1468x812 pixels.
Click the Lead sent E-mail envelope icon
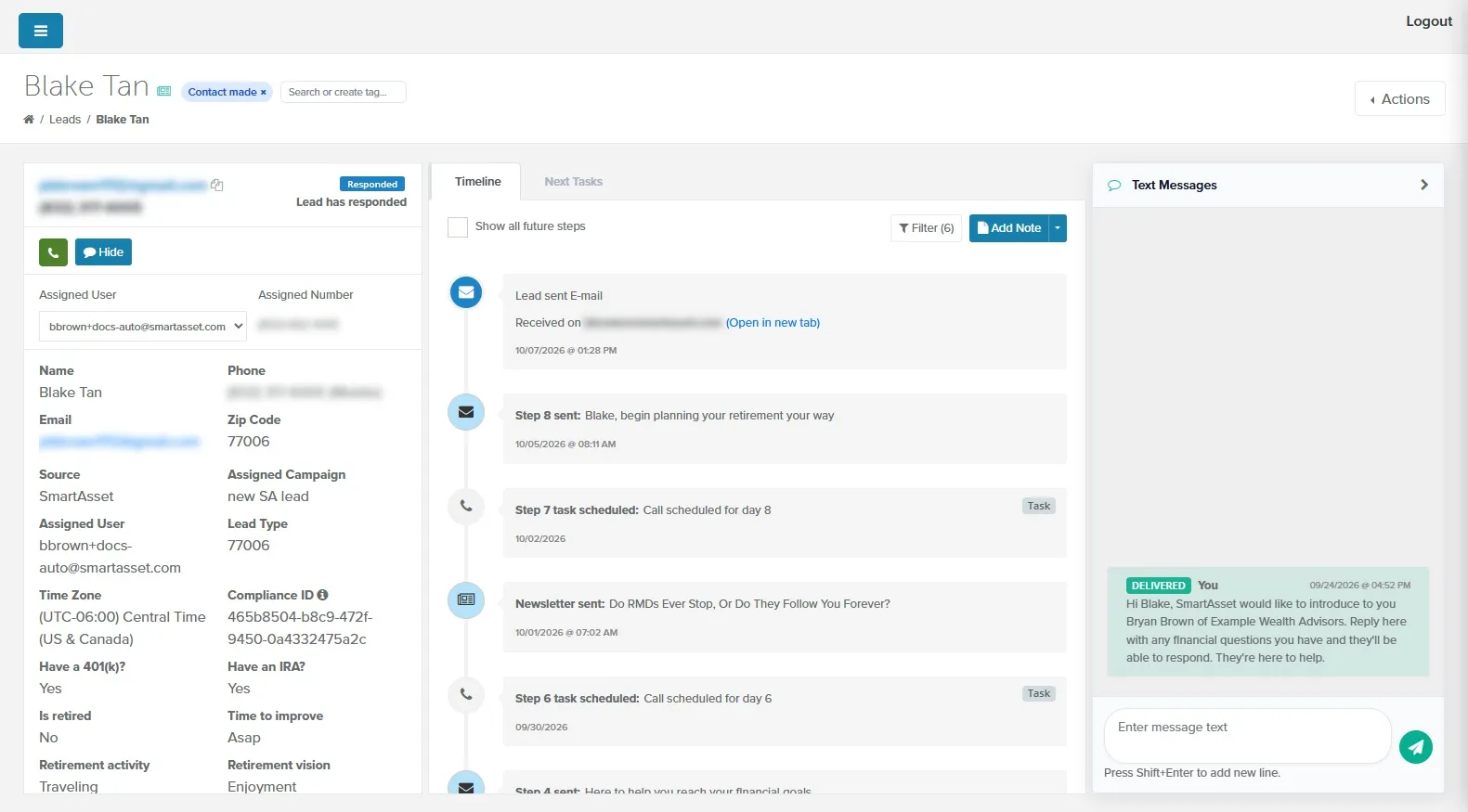pyautogui.click(x=466, y=292)
